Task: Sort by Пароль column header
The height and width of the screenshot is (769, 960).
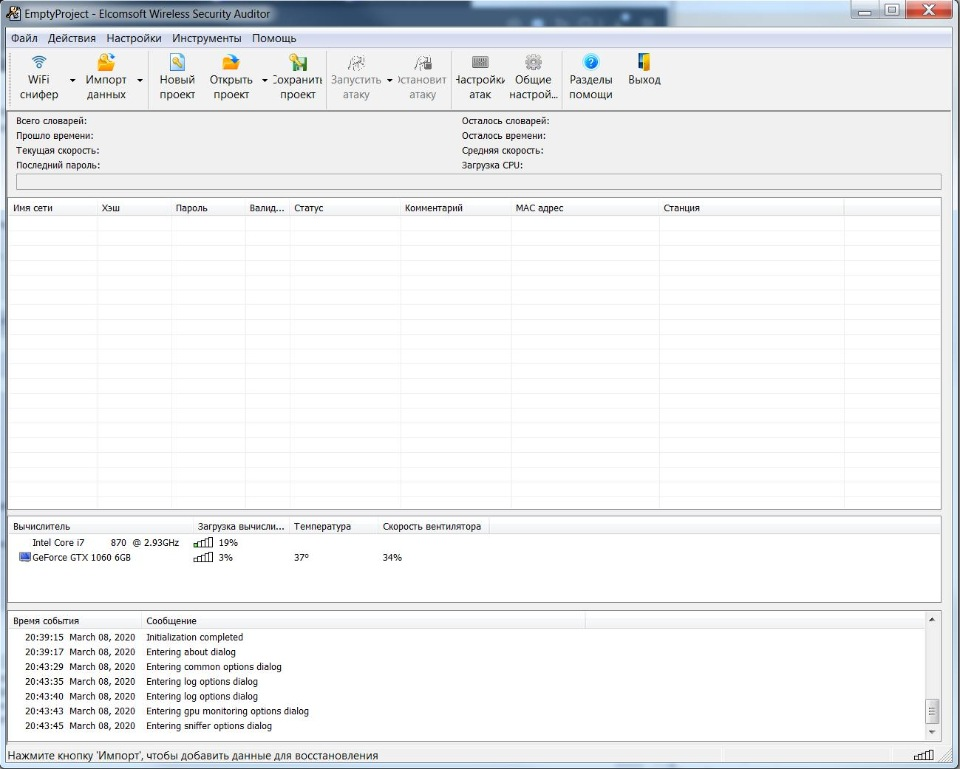Action: click(x=208, y=208)
